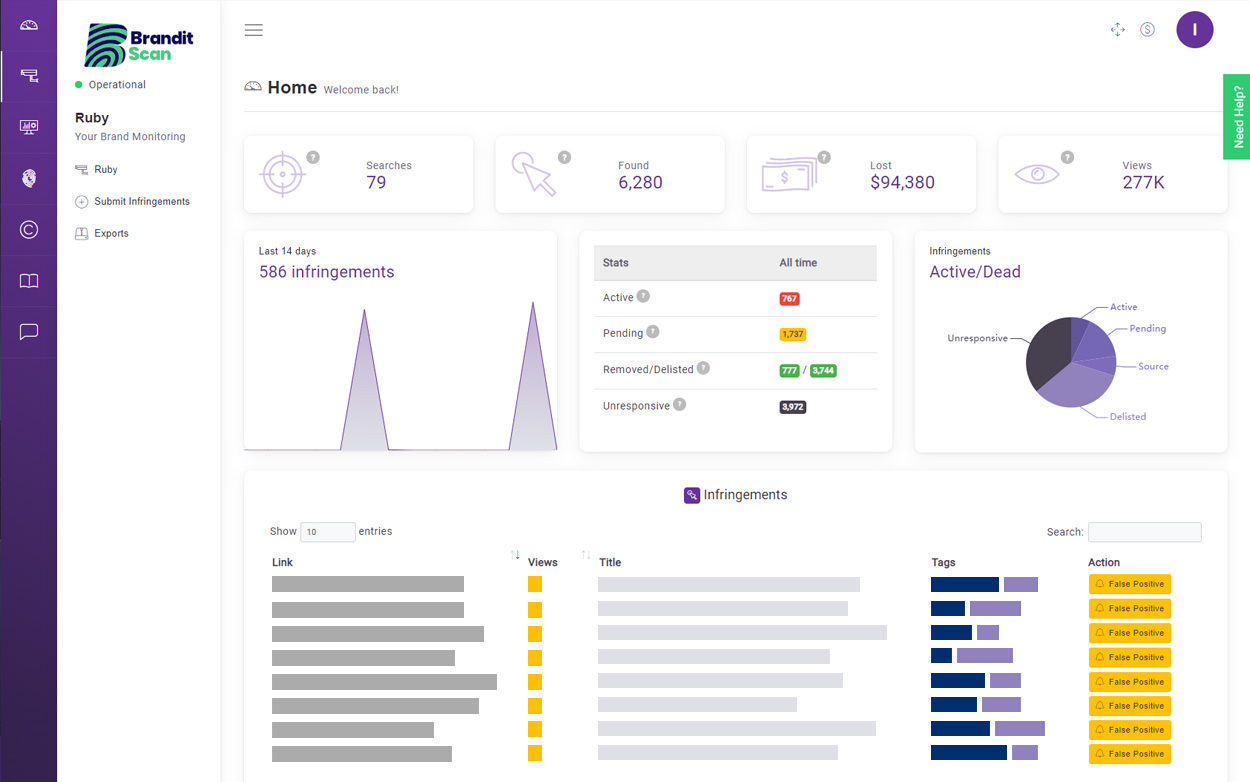Screen dimensions: 1250x782
Task: Click help icon next to Removed/Delisted
Action: (703, 368)
